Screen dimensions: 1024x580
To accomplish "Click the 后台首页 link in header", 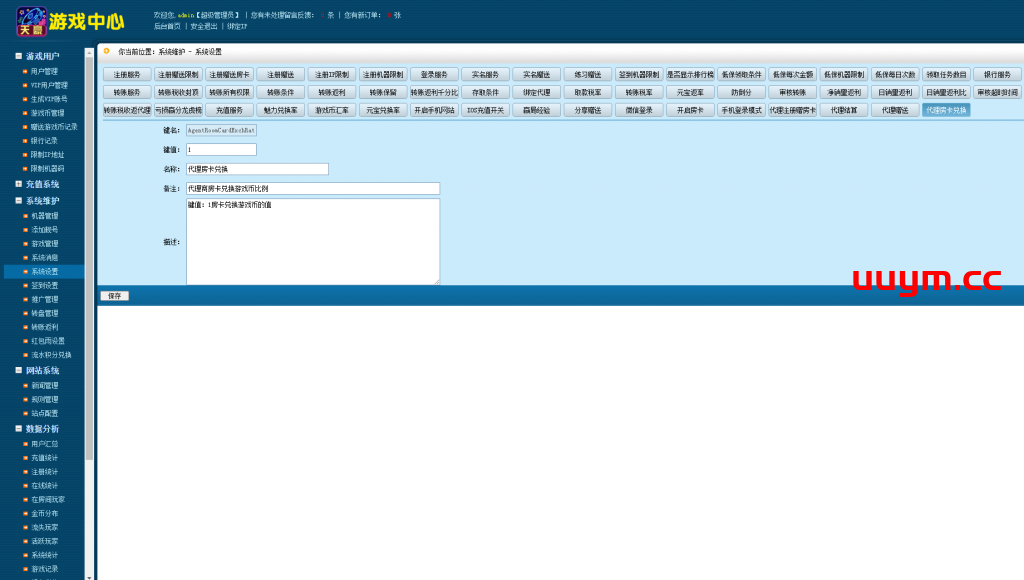I will tap(168, 26).
